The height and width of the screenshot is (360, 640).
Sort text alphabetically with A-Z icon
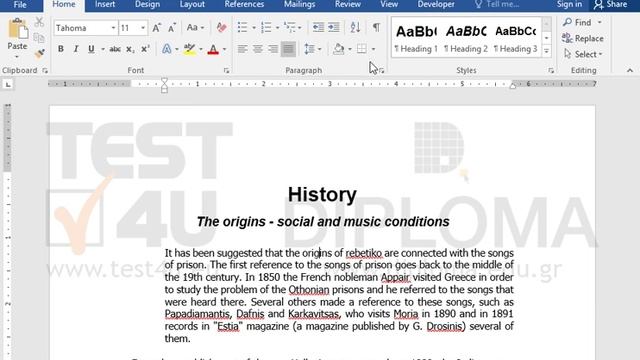(355, 28)
